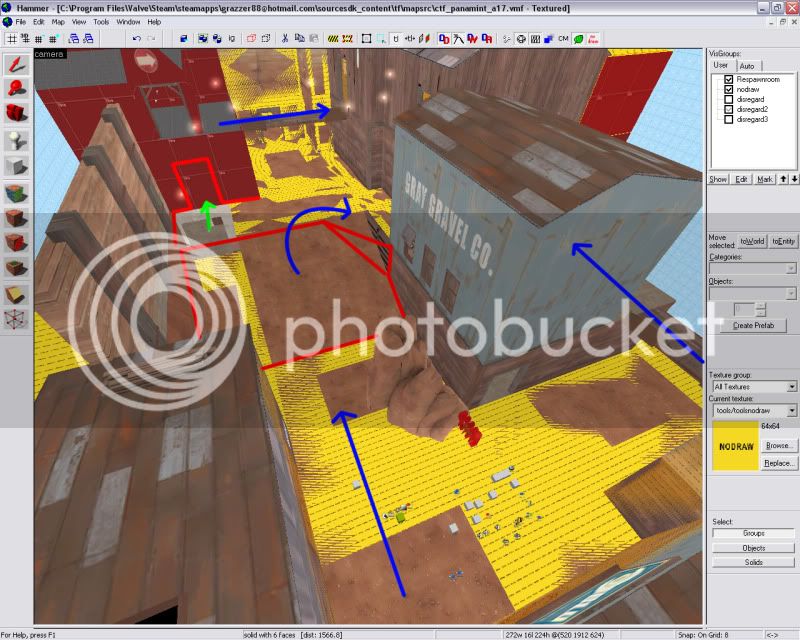800x640 pixels.
Task: Click the Carve blue cube icon
Action: pyautogui.click(x=184, y=39)
